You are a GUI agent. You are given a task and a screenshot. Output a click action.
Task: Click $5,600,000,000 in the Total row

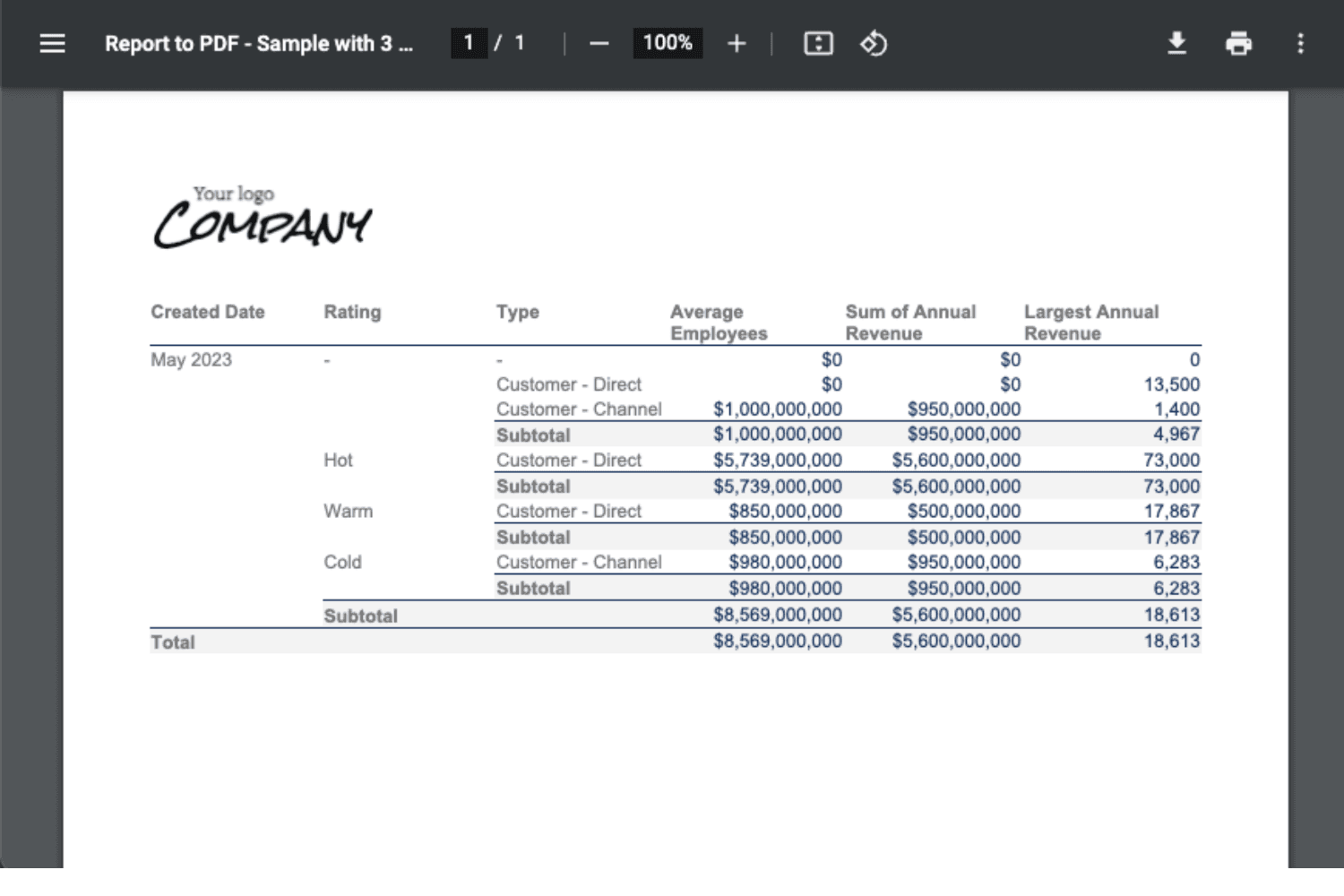point(956,642)
